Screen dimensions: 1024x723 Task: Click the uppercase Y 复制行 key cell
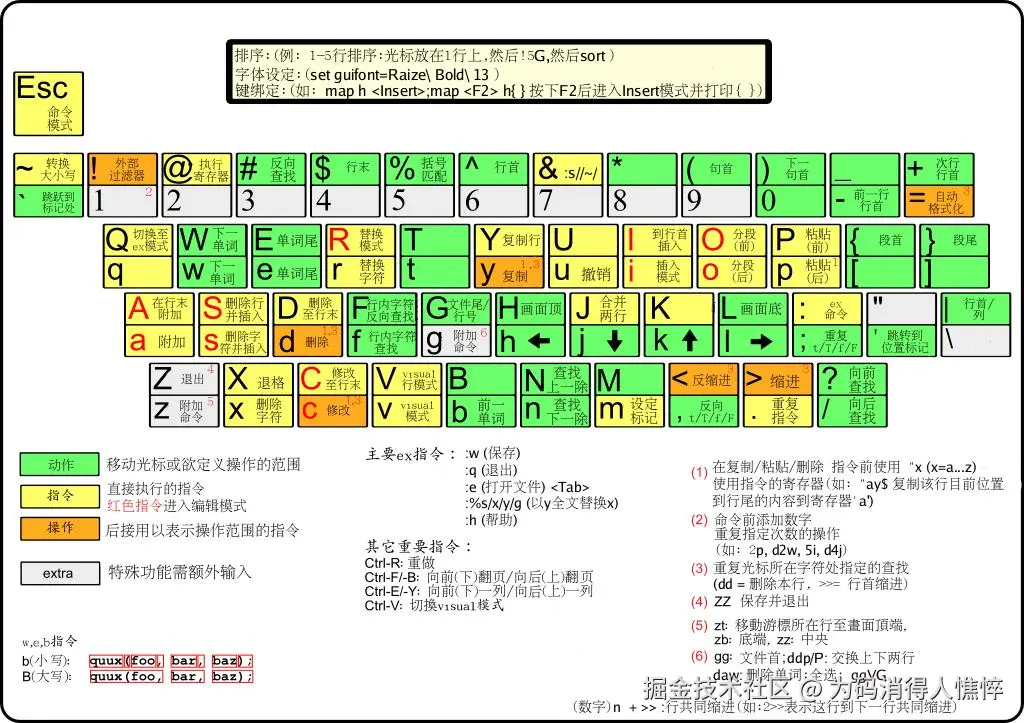(x=509, y=240)
